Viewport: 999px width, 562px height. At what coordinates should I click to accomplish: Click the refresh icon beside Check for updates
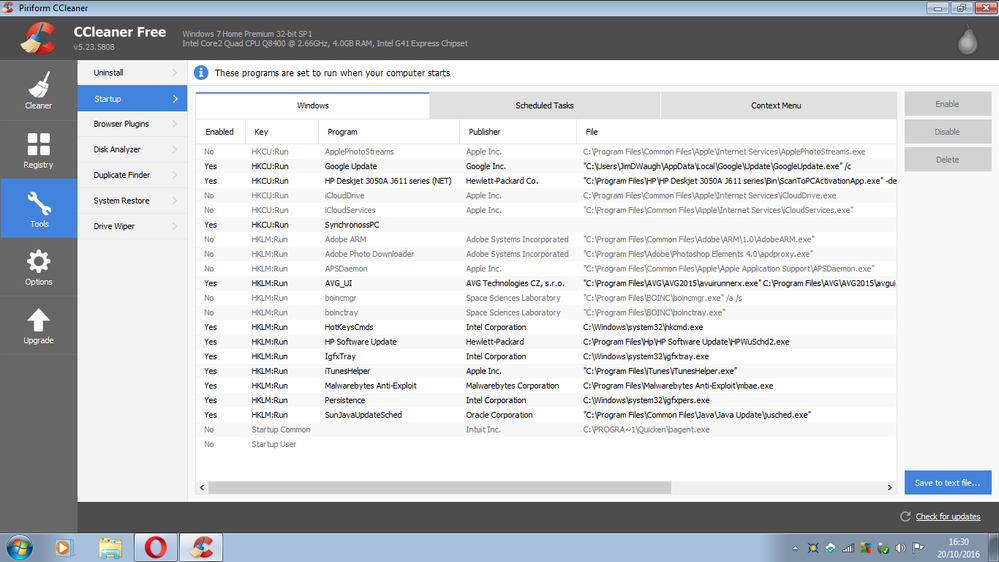coord(905,516)
